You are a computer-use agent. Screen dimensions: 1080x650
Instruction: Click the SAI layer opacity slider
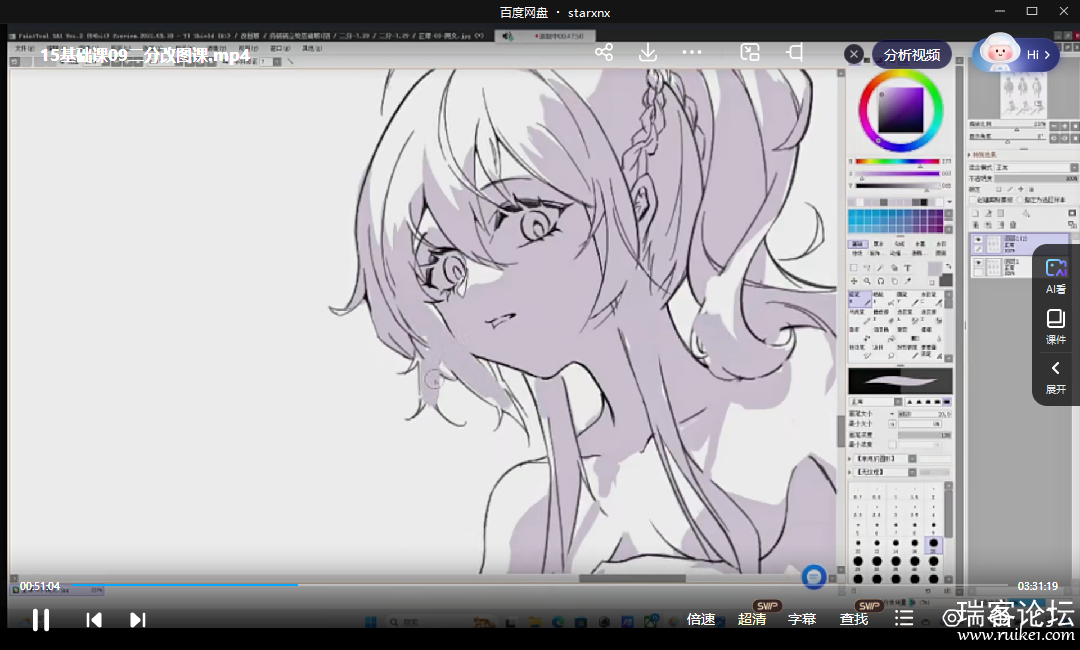tap(1036, 178)
